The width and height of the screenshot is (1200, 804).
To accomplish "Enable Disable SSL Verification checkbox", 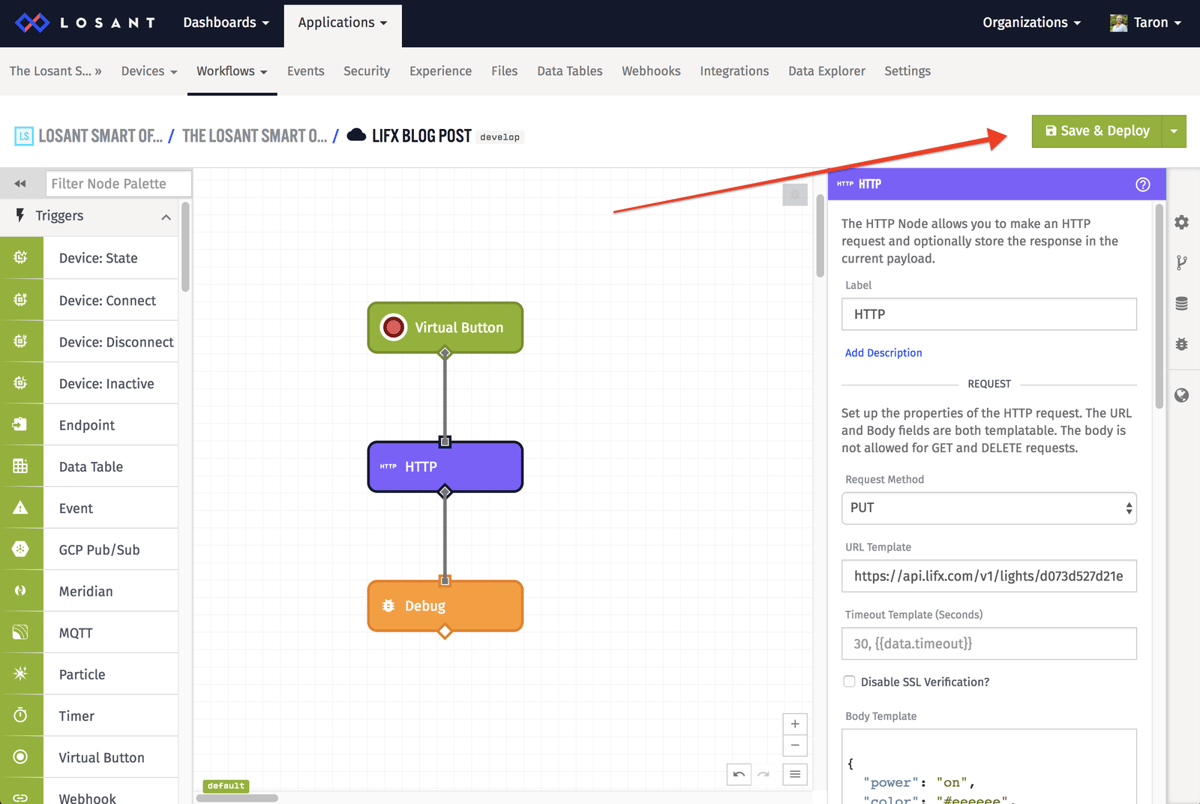I will 849,681.
